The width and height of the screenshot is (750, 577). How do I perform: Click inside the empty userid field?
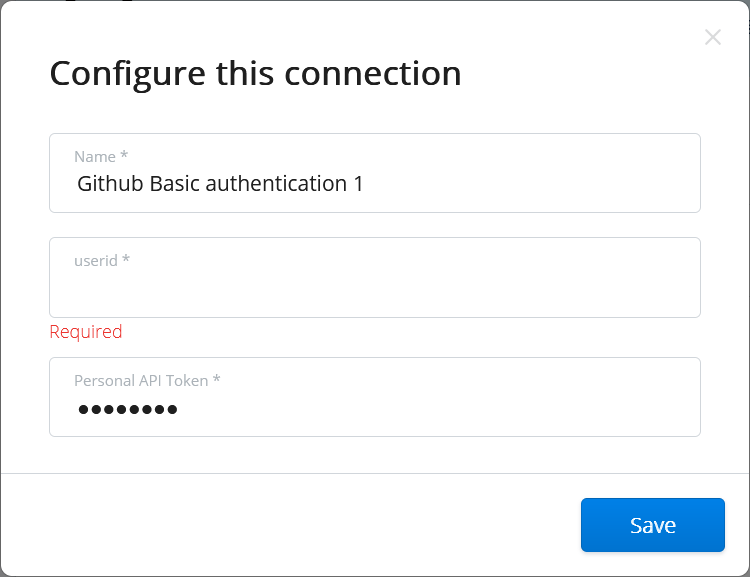pyautogui.click(x=374, y=288)
